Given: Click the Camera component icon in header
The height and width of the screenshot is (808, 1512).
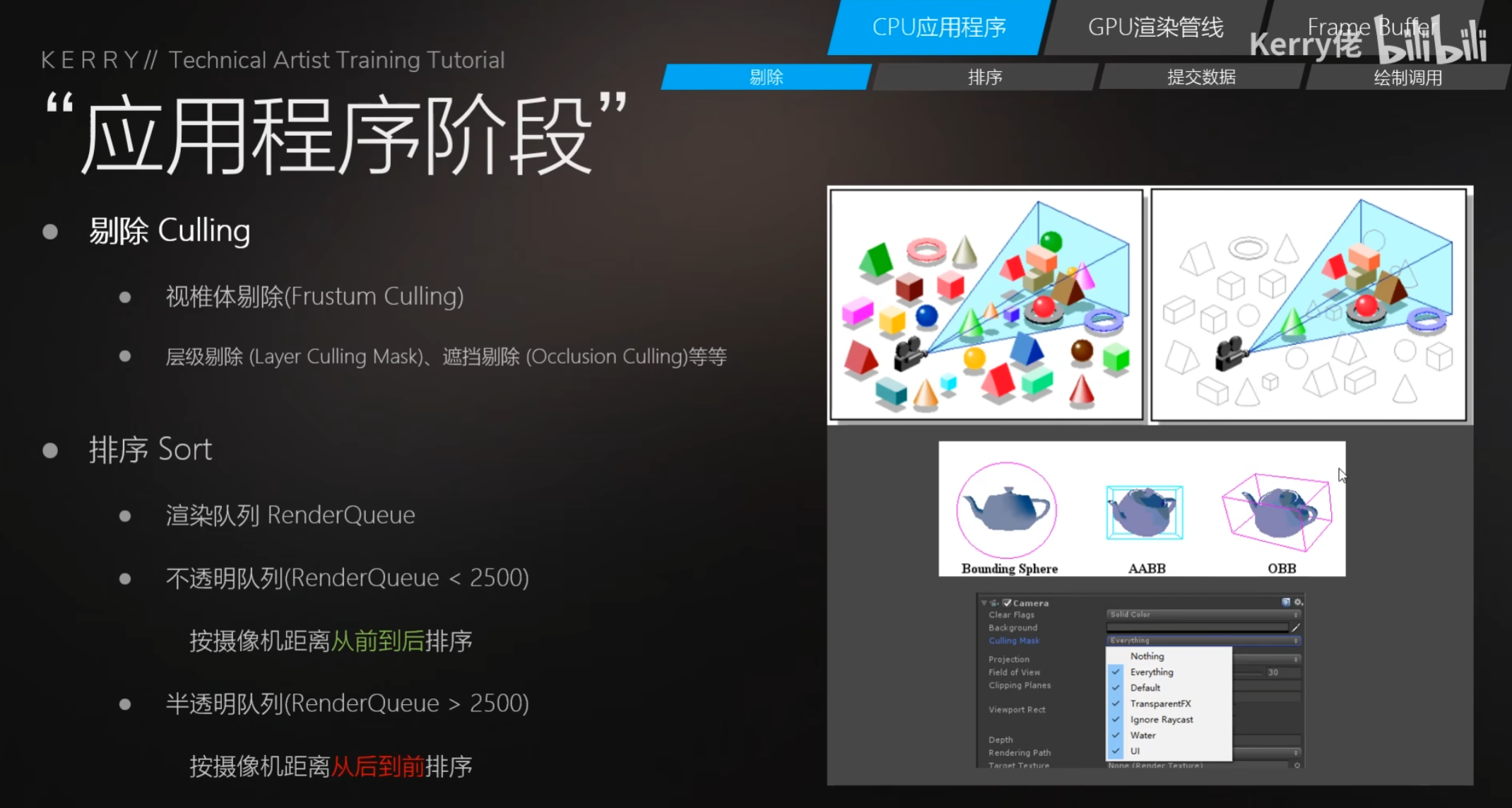Looking at the screenshot, I should 995,603.
